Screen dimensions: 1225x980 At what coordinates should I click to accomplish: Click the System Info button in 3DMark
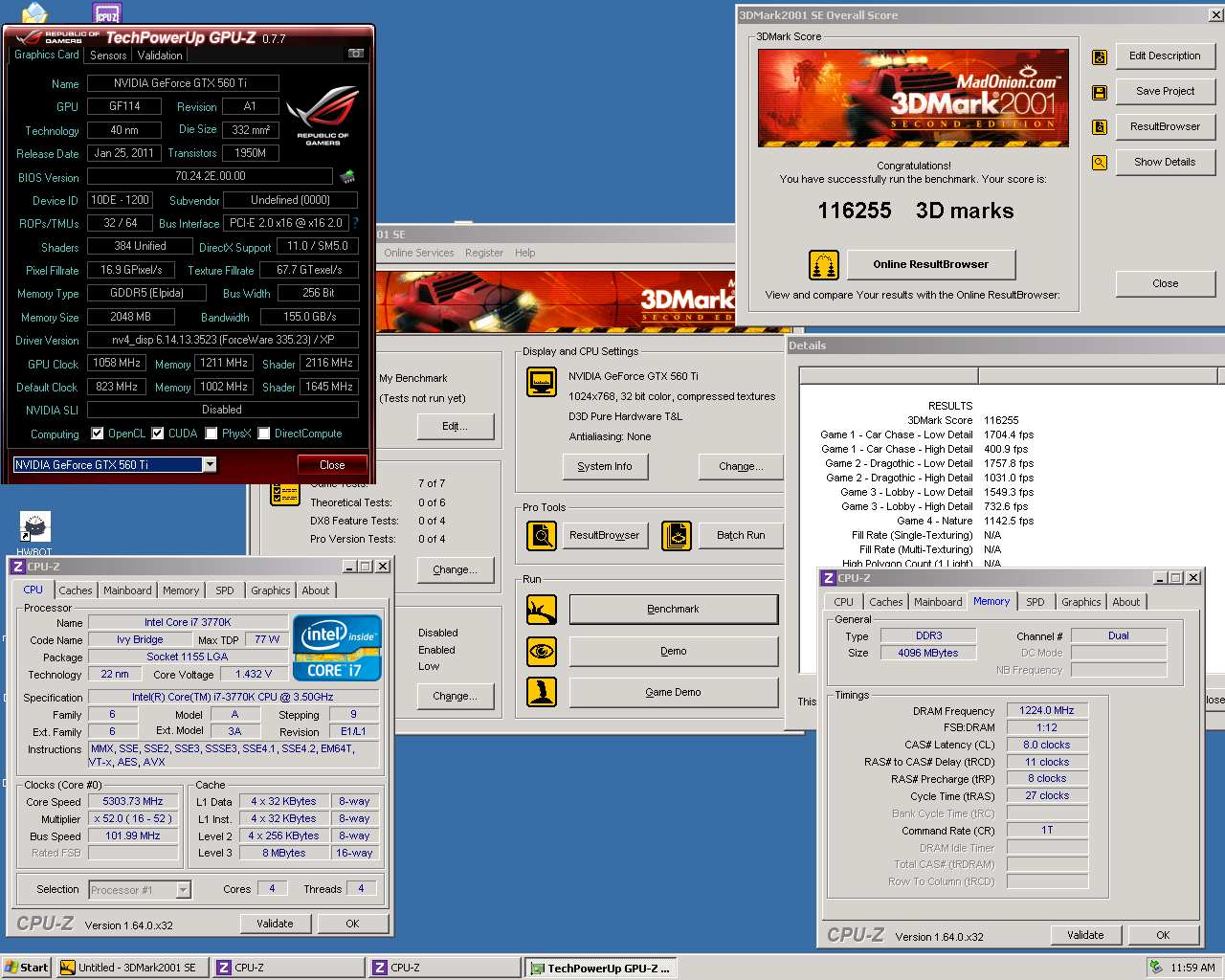tap(605, 466)
